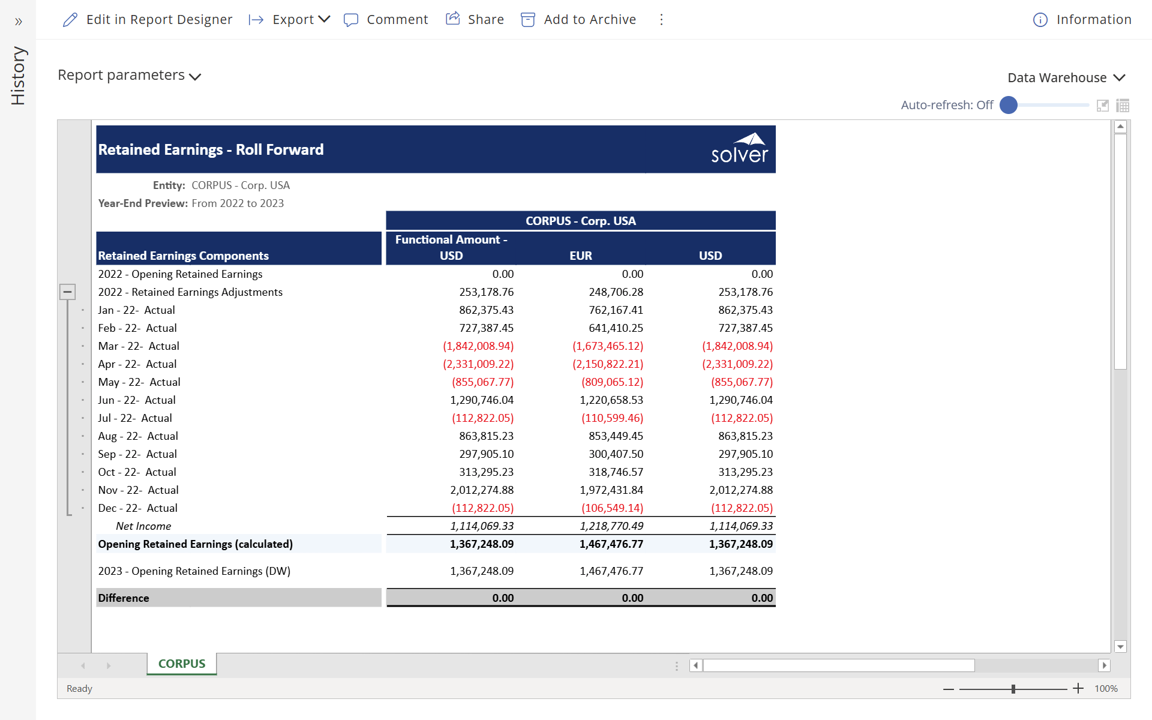The height and width of the screenshot is (720, 1152).
Task: Expand the History side panel
Action: click(18, 21)
